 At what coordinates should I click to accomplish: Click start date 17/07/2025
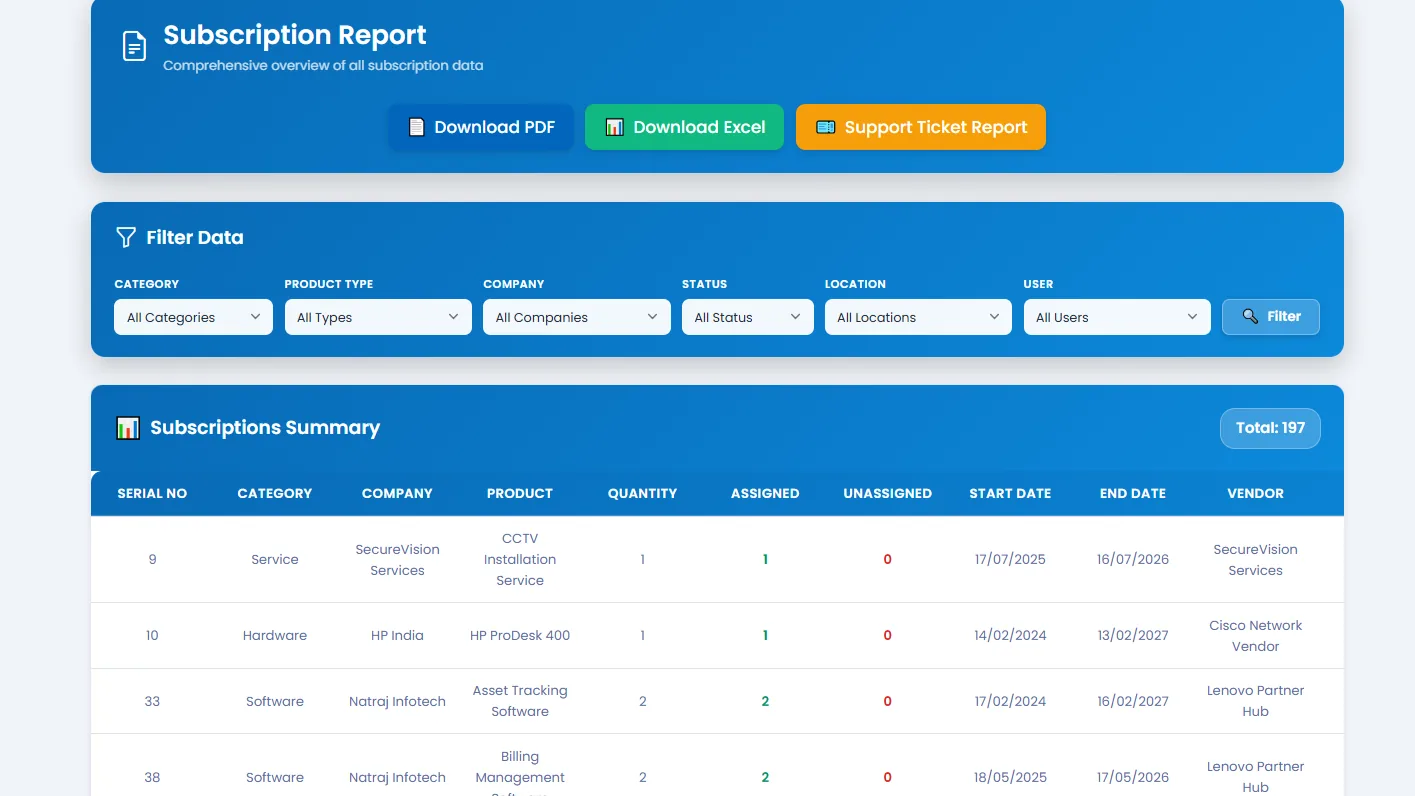(x=1010, y=559)
